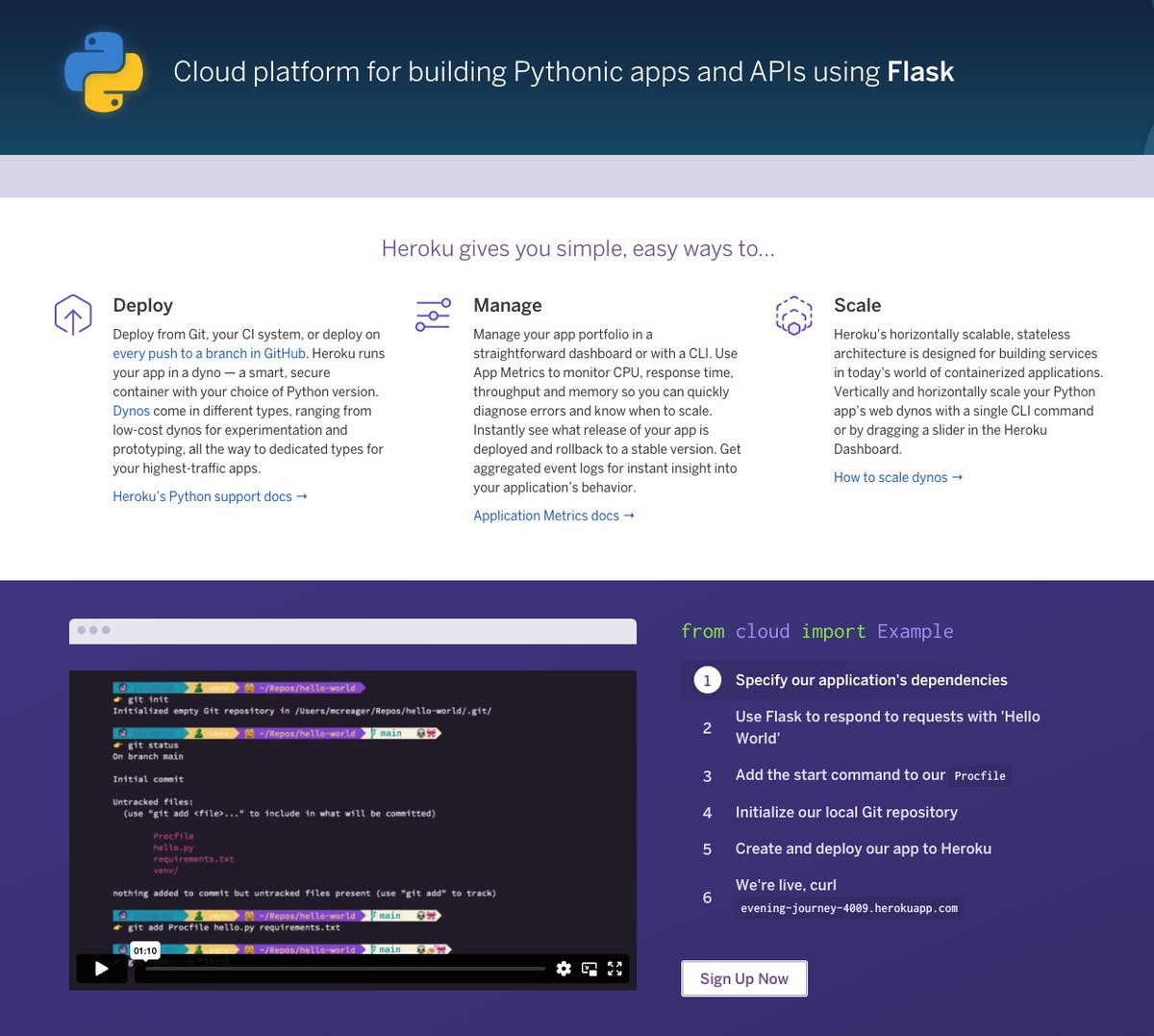This screenshot has width=1154, height=1036.
Task: Click the 'from cloud import Example' heading
Action: pyautogui.click(x=817, y=631)
